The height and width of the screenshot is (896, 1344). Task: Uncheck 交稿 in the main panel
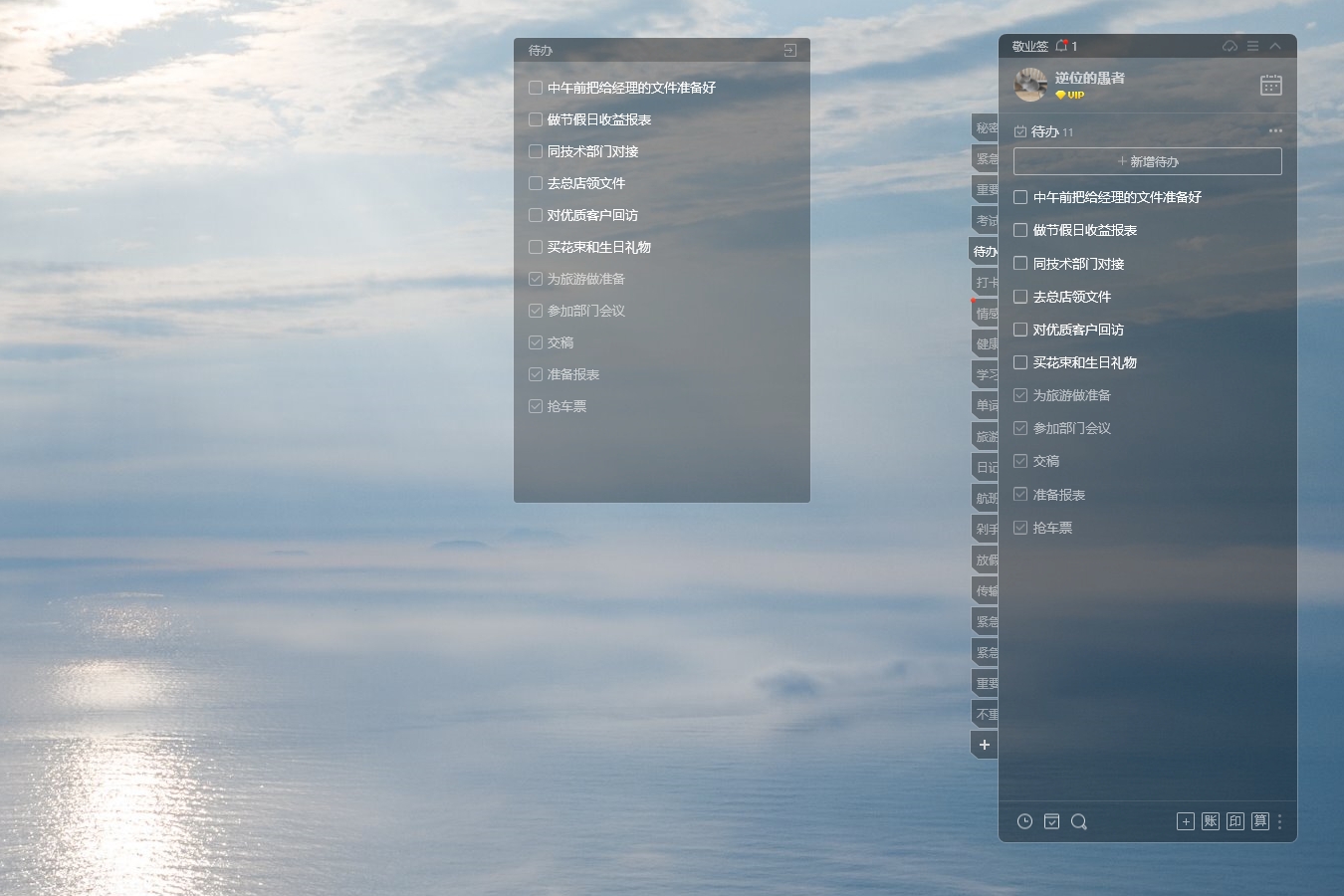point(1020,461)
